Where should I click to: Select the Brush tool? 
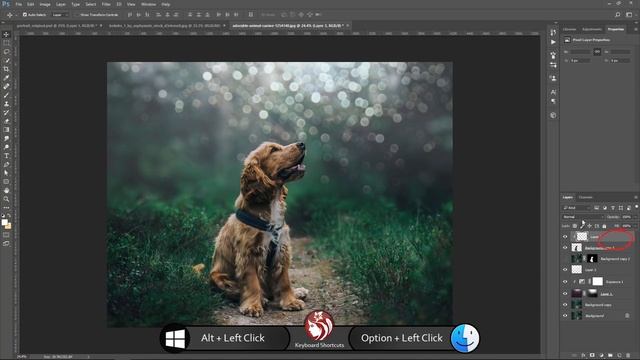pyautogui.click(x=6, y=95)
